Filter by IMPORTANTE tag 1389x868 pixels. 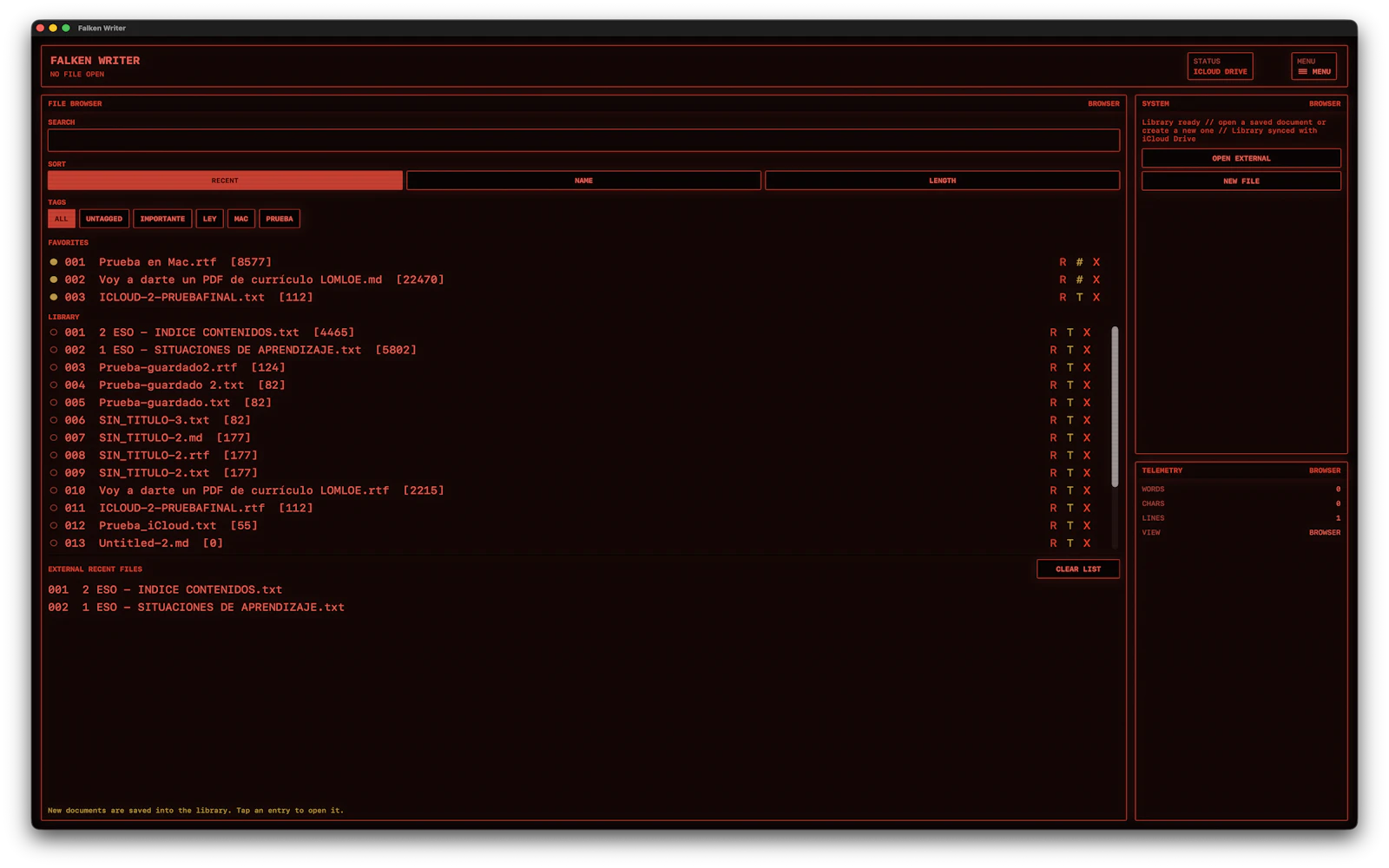coord(162,219)
